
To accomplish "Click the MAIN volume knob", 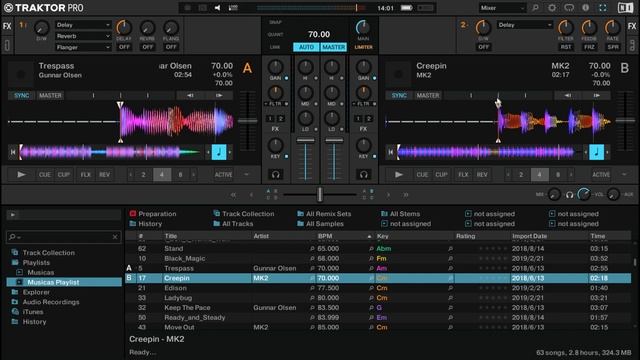I will pyautogui.click(x=362, y=27).
